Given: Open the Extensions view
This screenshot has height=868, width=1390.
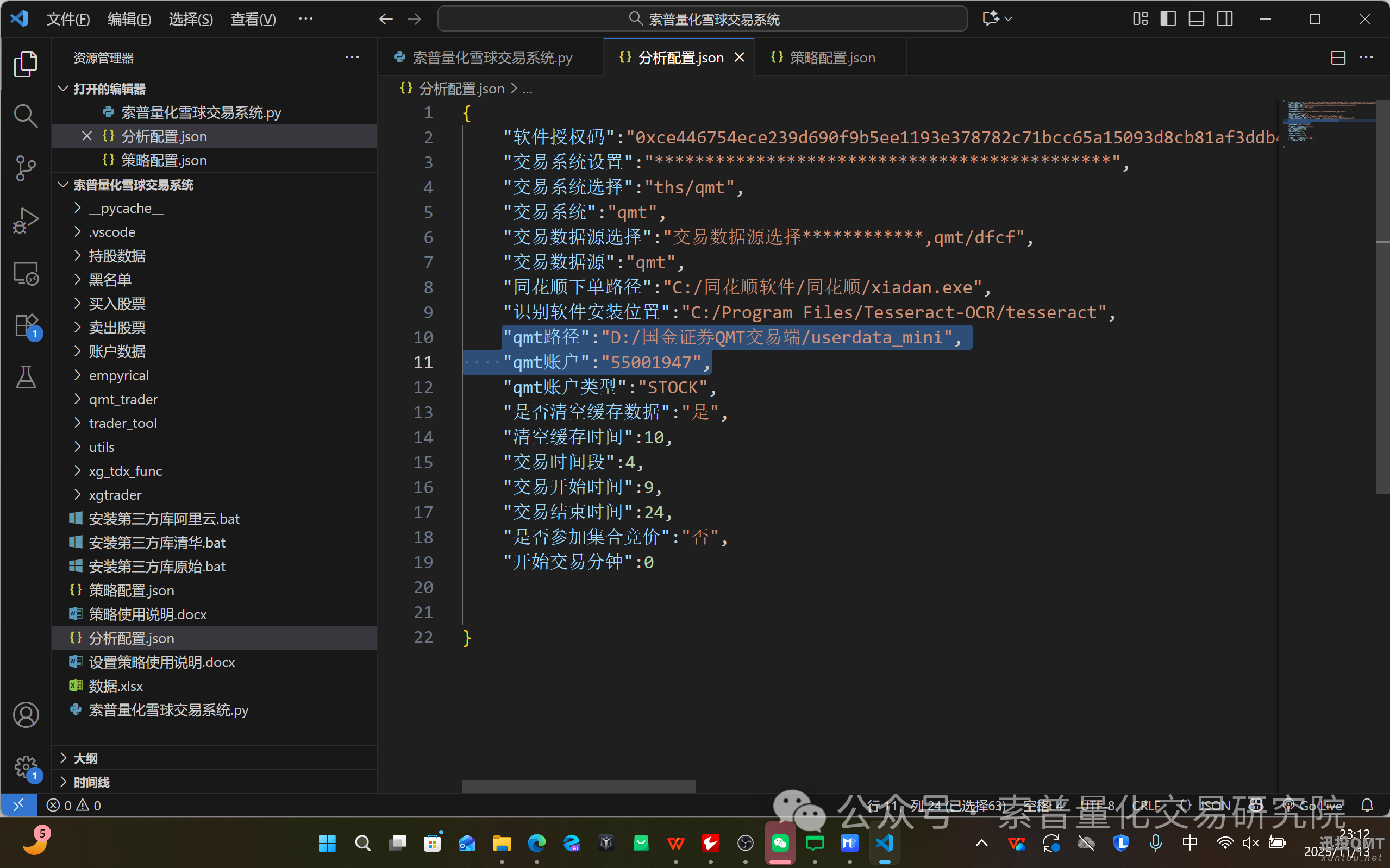Looking at the screenshot, I should coord(25,326).
